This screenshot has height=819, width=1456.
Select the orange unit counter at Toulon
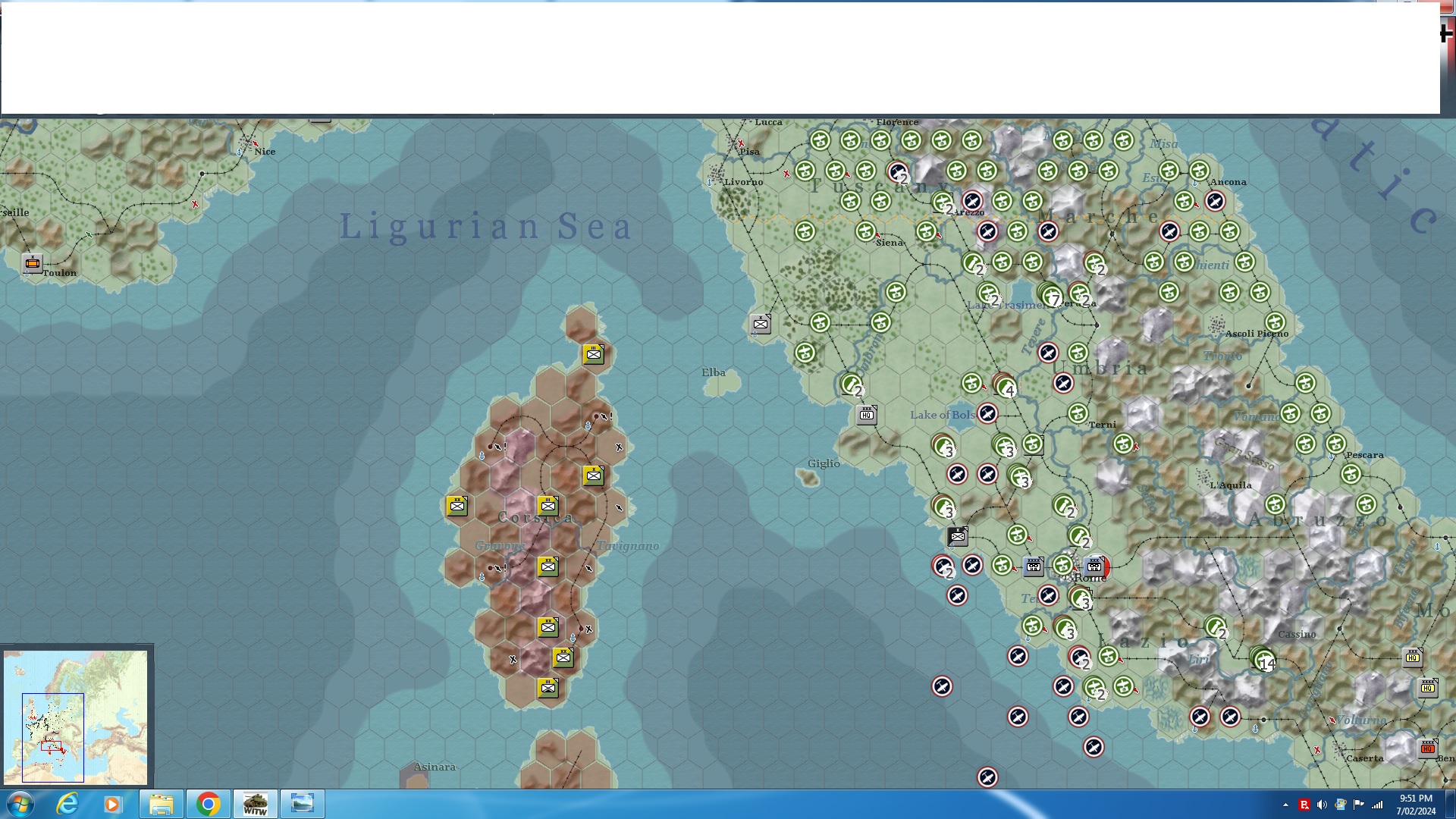(x=32, y=263)
